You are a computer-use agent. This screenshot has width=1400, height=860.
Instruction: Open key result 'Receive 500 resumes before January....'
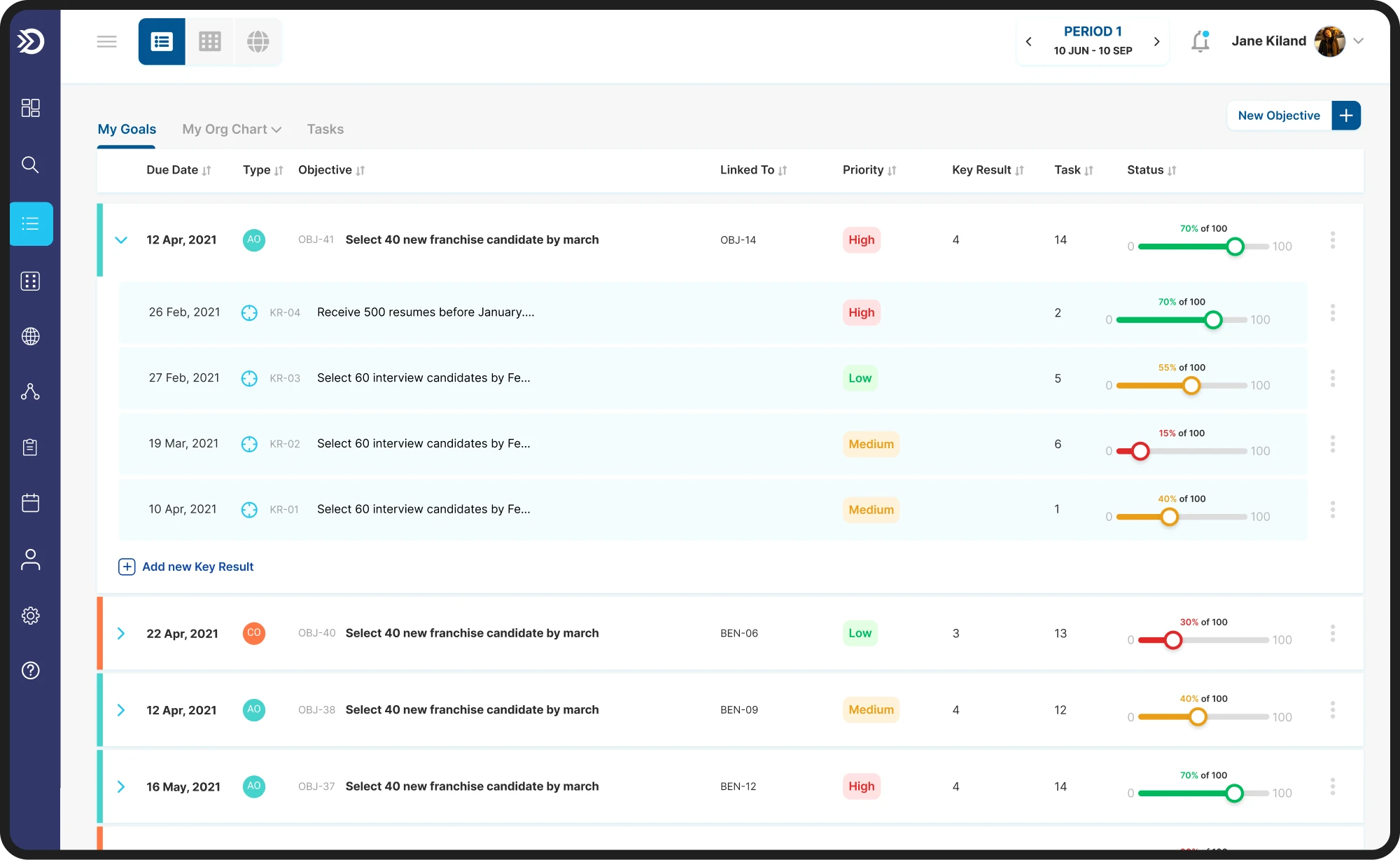point(426,312)
